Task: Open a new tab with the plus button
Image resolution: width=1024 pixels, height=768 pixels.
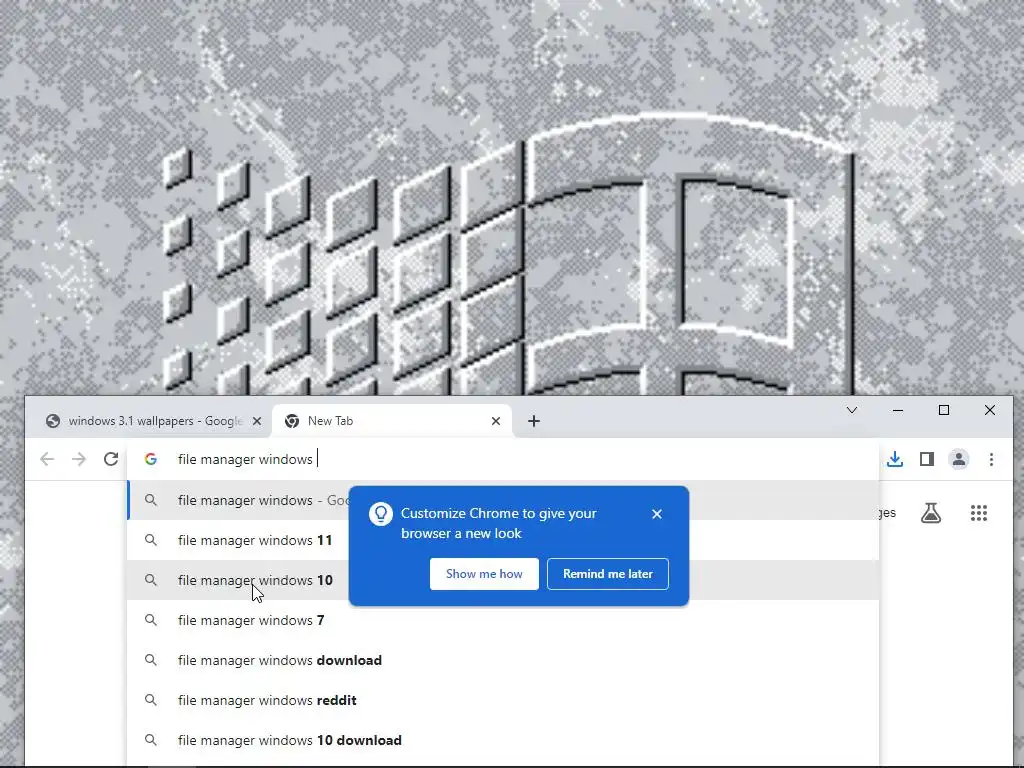Action: click(534, 421)
